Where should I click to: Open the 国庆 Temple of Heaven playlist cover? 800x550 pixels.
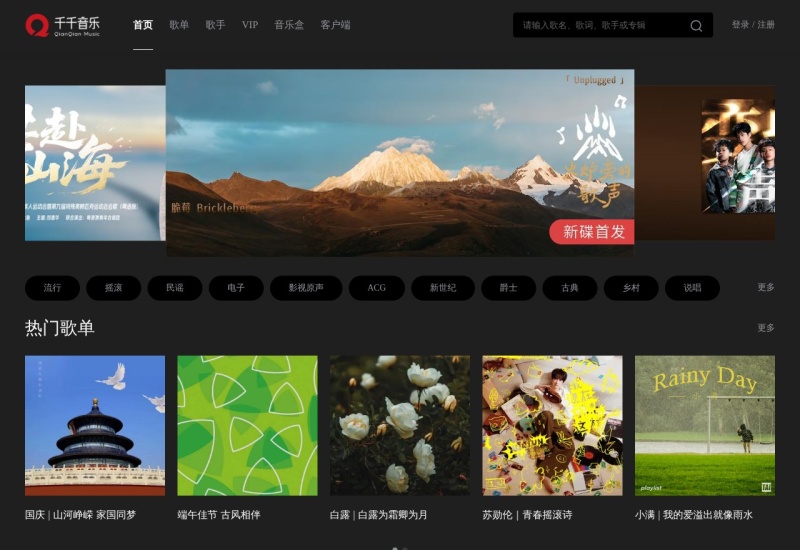(95, 425)
